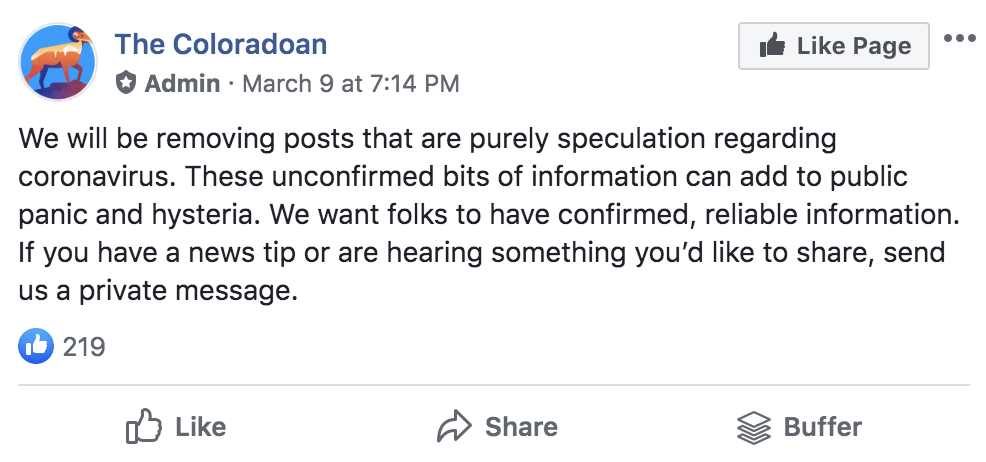Viewport: 986px width, 462px height.
Task: Click the Buffer stacked layers icon
Action: coord(754,428)
